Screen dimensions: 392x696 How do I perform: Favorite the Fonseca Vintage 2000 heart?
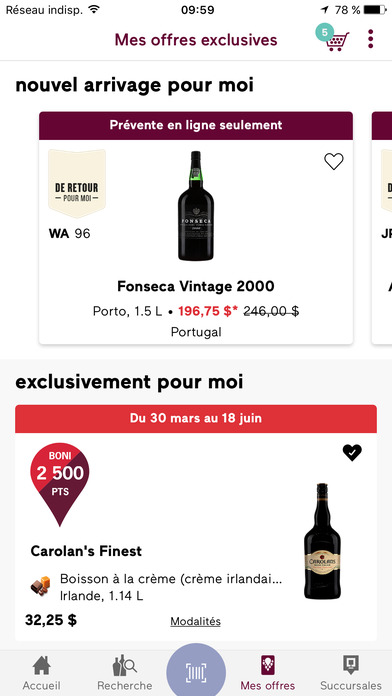point(334,162)
